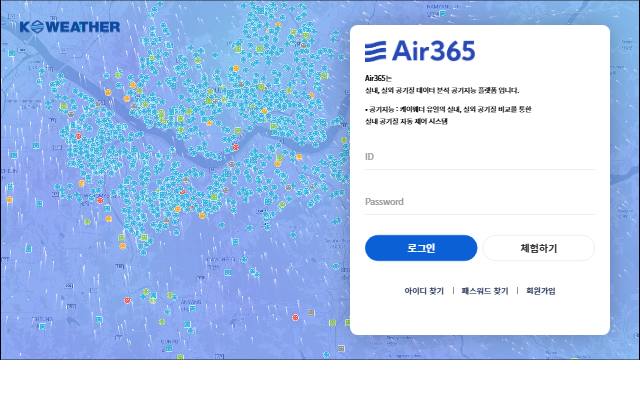Open the 아이디 찾기 link

point(424,291)
